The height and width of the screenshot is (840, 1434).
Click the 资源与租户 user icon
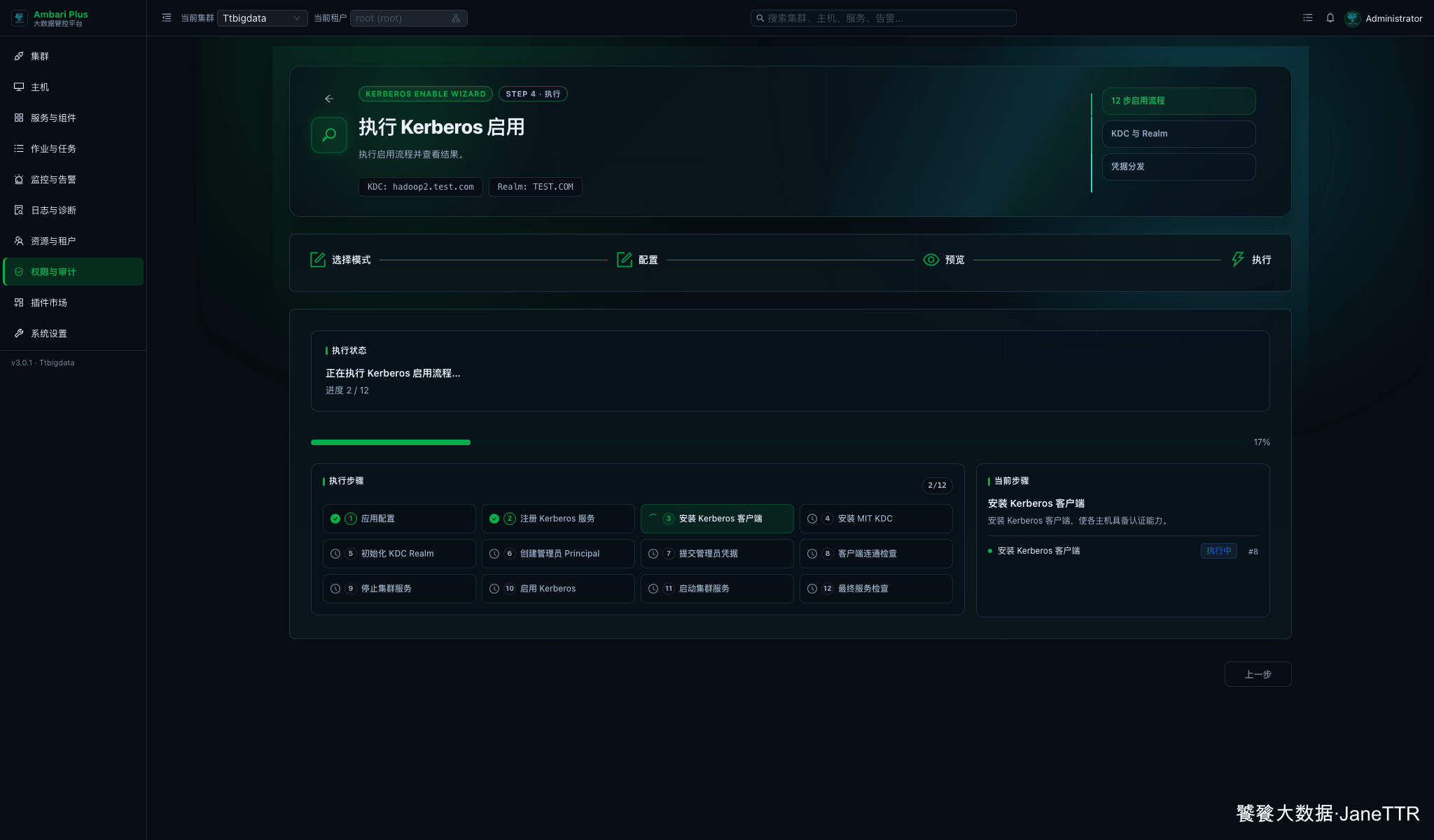(x=19, y=241)
